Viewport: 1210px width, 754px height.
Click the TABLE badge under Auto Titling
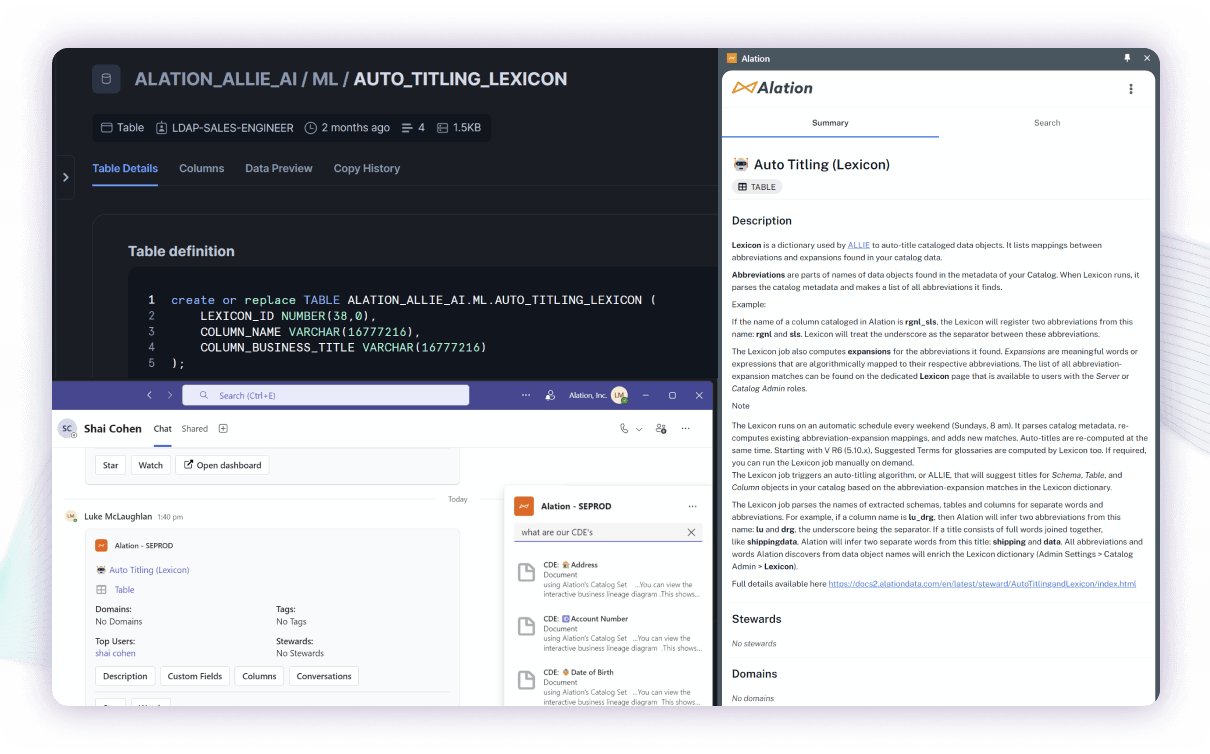(x=757, y=187)
